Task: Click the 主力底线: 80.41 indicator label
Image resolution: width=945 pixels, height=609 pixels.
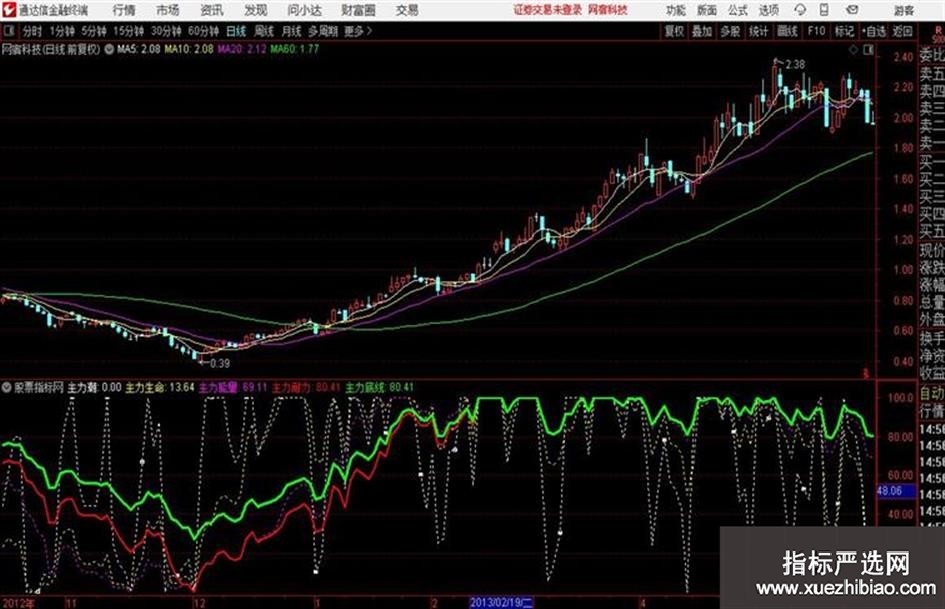Action: pyautogui.click(x=379, y=387)
